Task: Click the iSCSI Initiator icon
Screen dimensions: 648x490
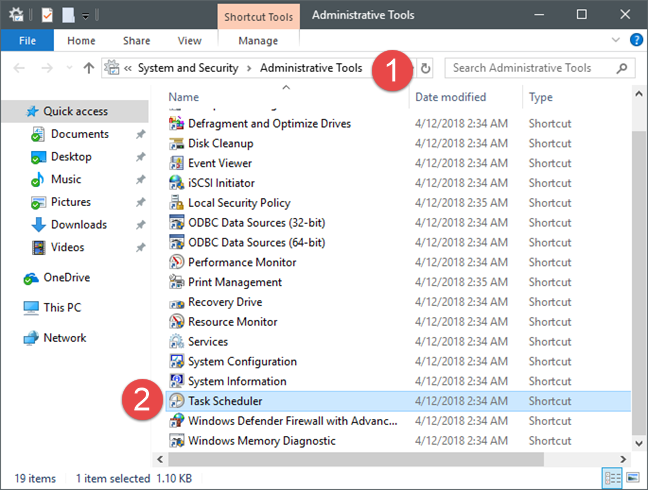Action: (x=176, y=183)
